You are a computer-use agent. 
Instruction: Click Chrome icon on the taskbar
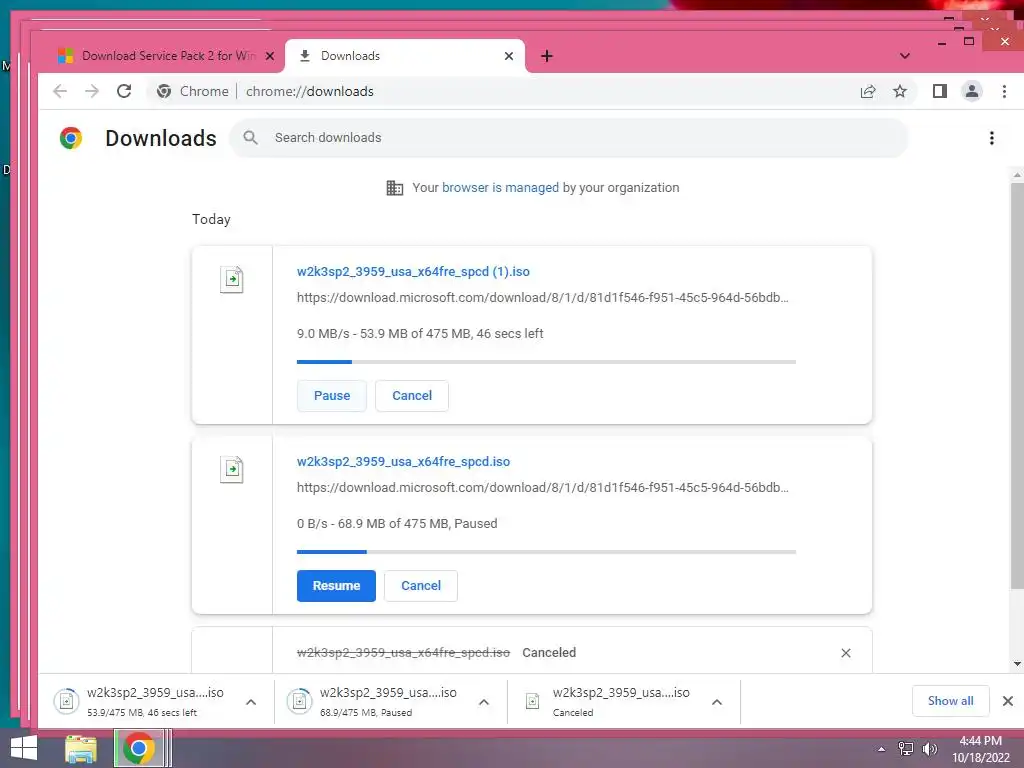tap(138, 748)
